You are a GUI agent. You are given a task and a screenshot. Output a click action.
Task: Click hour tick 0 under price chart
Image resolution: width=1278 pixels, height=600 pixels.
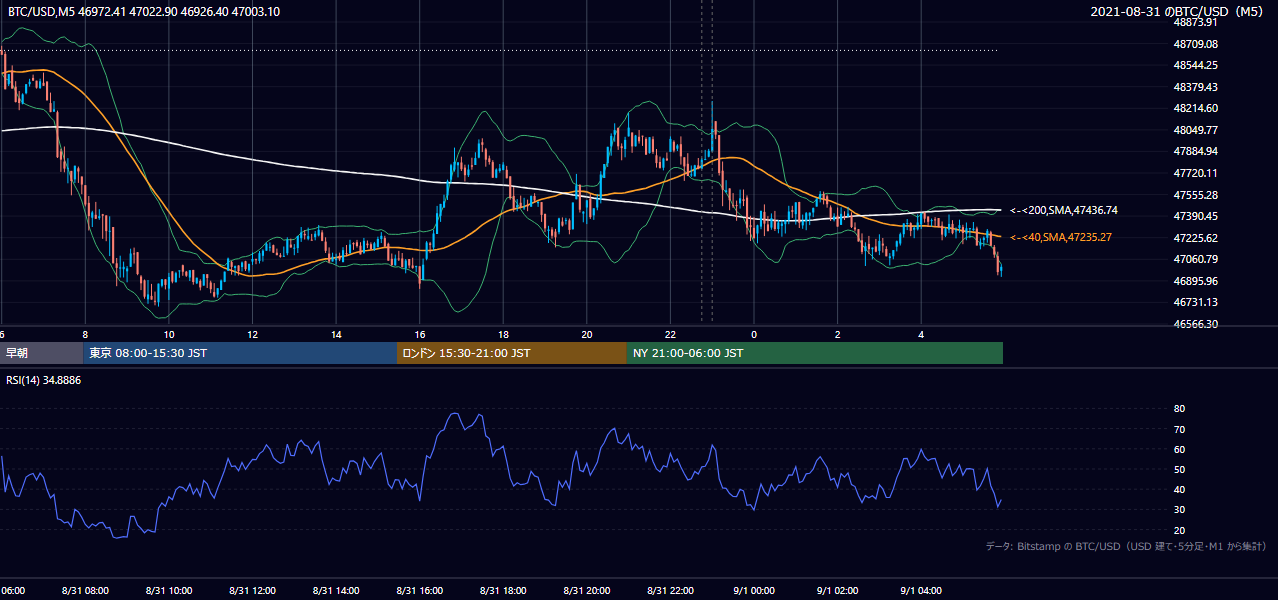(754, 334)
